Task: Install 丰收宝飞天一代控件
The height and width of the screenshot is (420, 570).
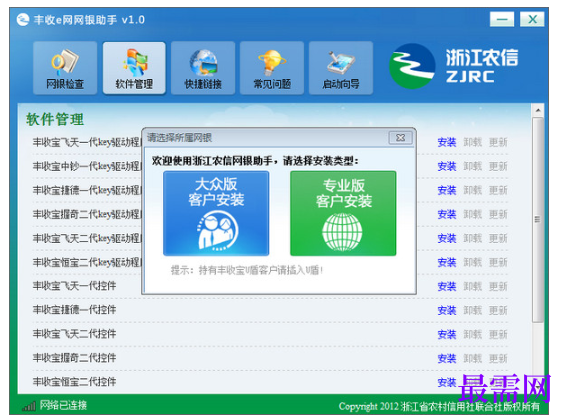Action: pyautogui.click(x=447, y=286)
